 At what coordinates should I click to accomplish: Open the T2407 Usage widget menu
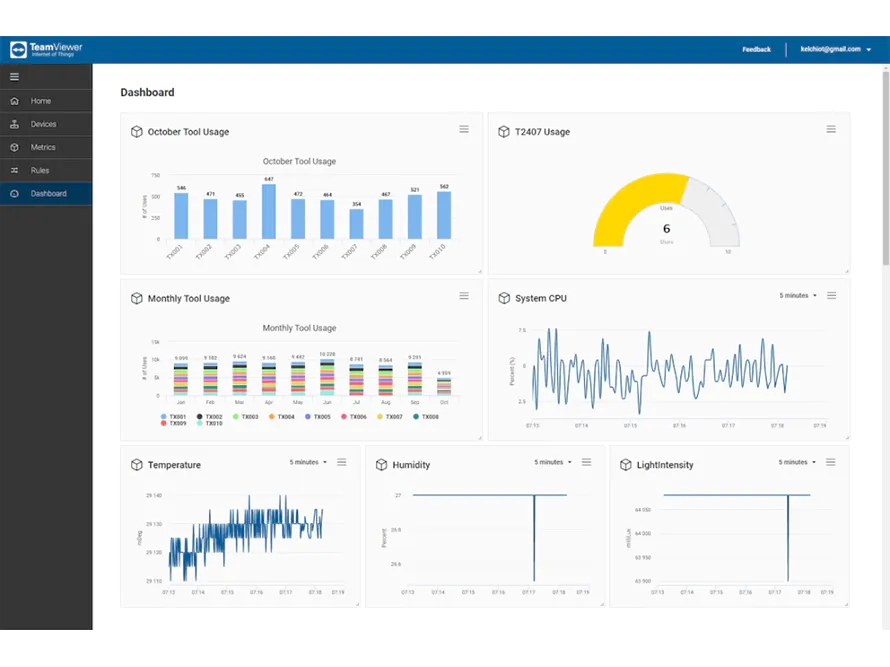tap(831, 129)
